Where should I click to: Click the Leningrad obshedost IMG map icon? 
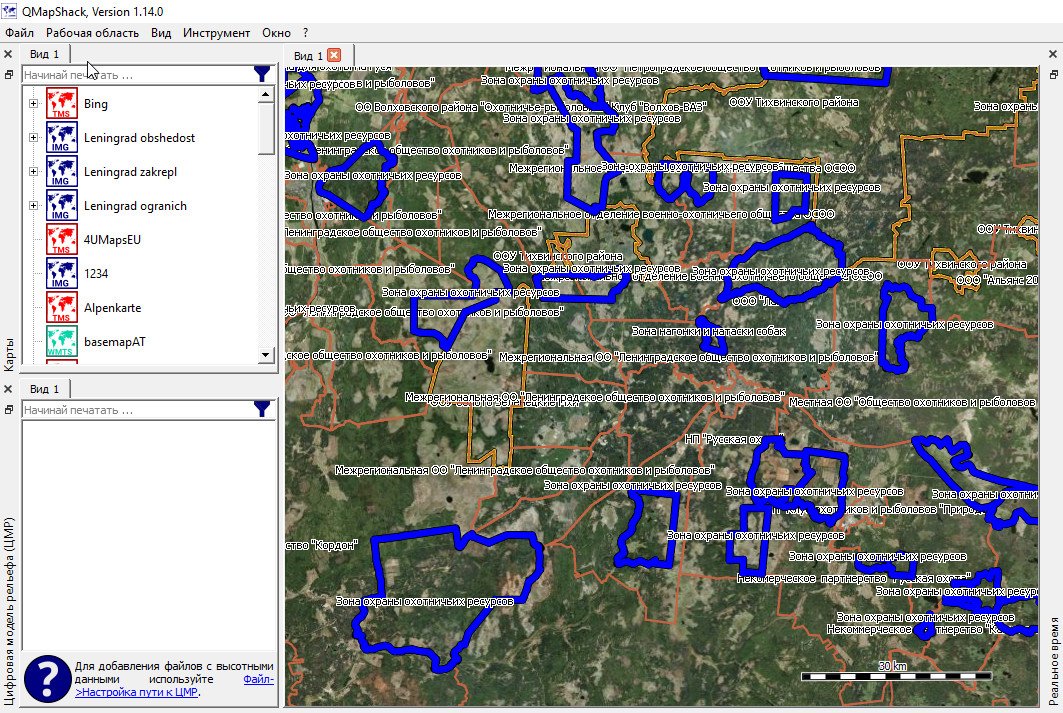[x=62, y=138]
